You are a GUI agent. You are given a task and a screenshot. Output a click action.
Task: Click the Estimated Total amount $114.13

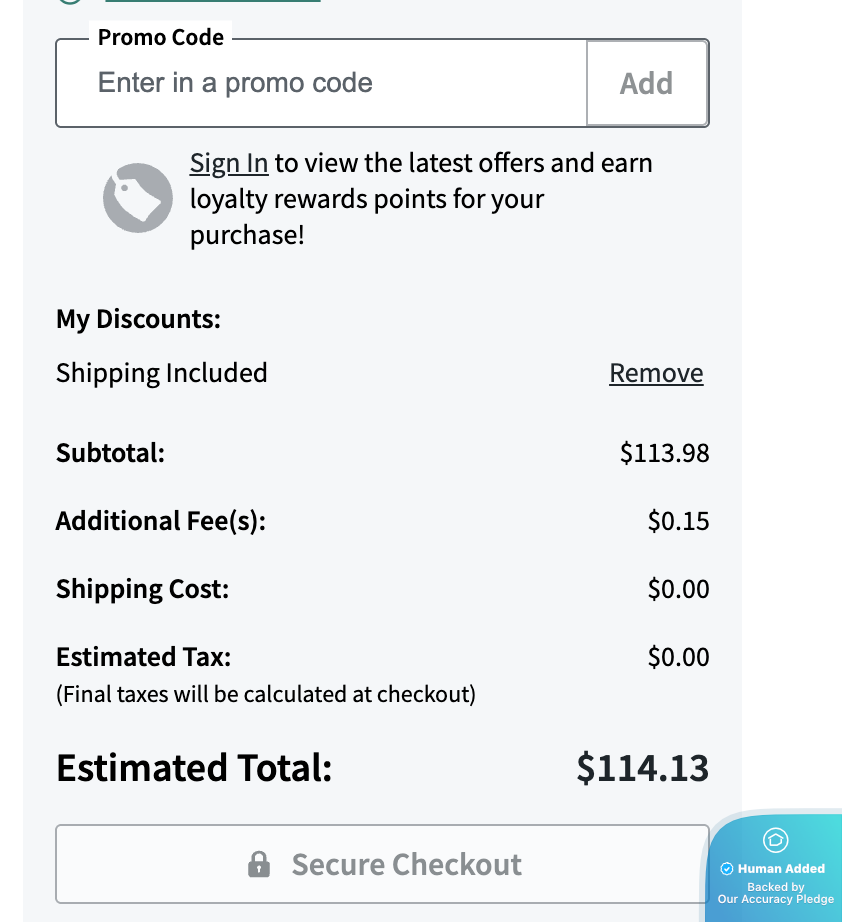click(x=642, y=768)
